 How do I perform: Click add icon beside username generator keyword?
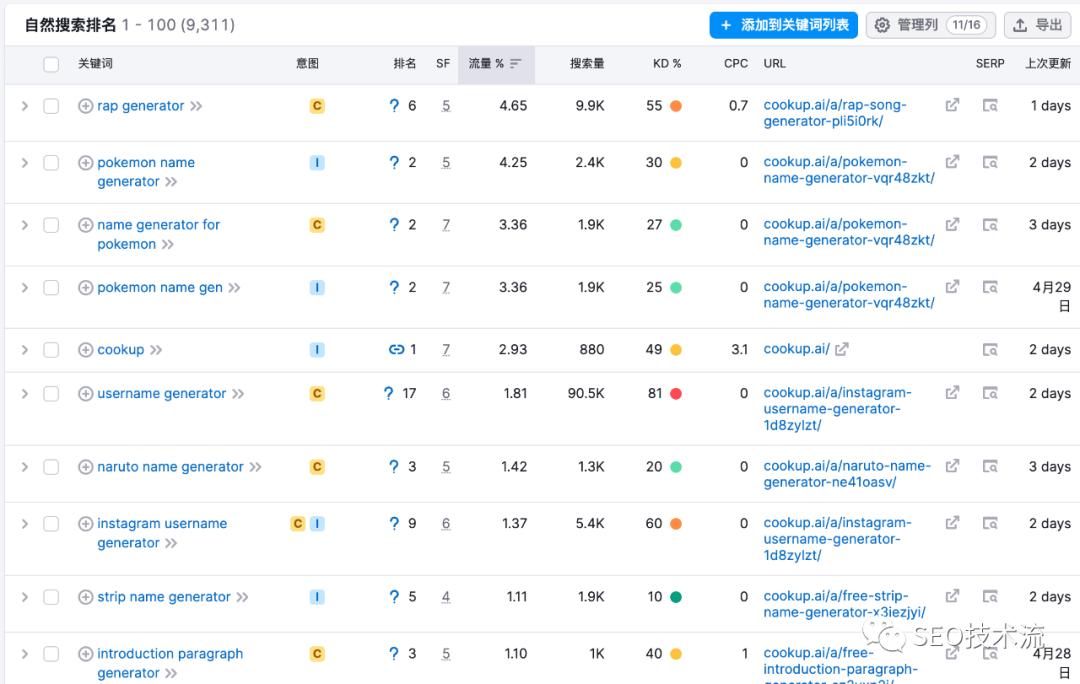tap(85, 394)
